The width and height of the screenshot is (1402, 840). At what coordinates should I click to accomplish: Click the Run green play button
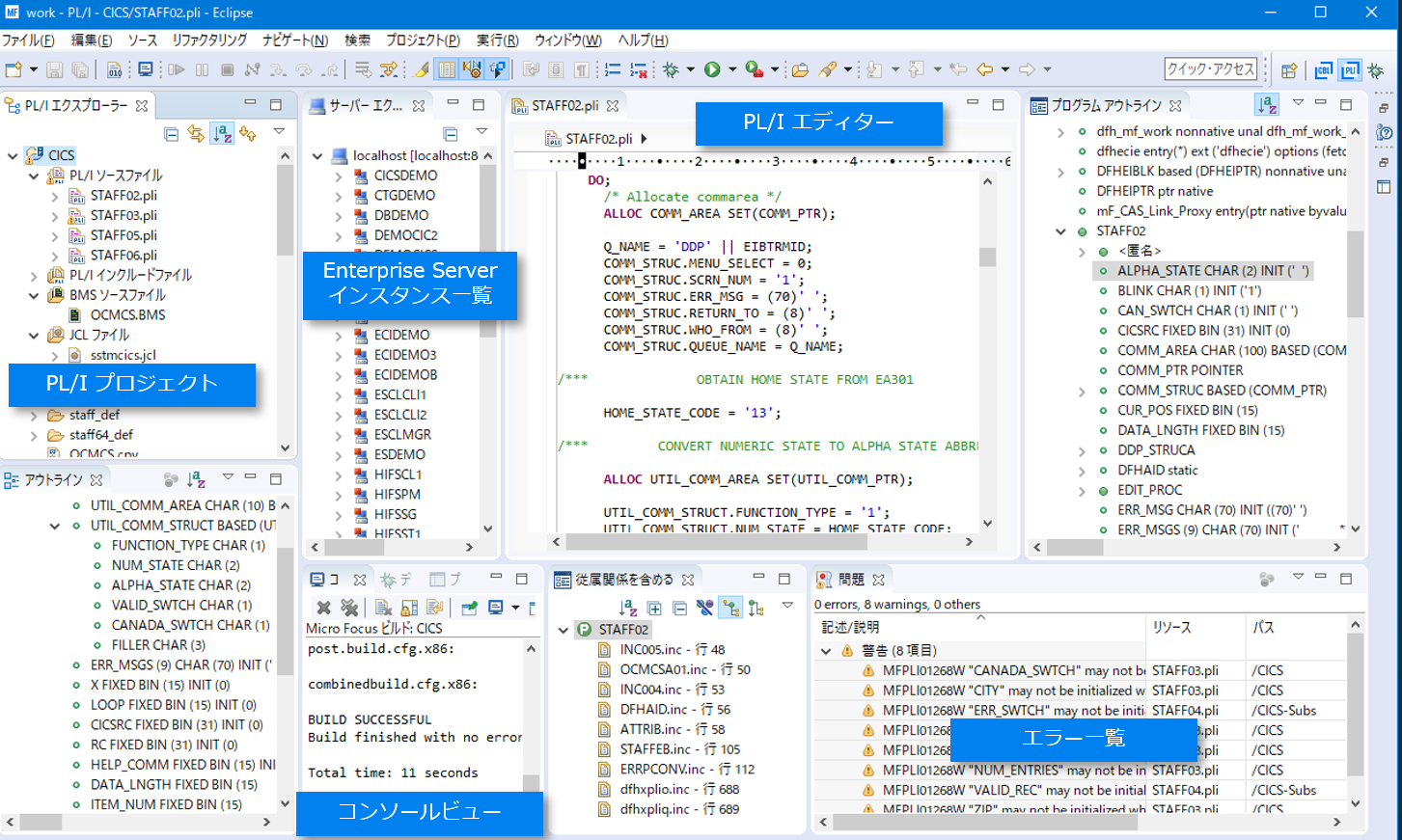(712, 69)
